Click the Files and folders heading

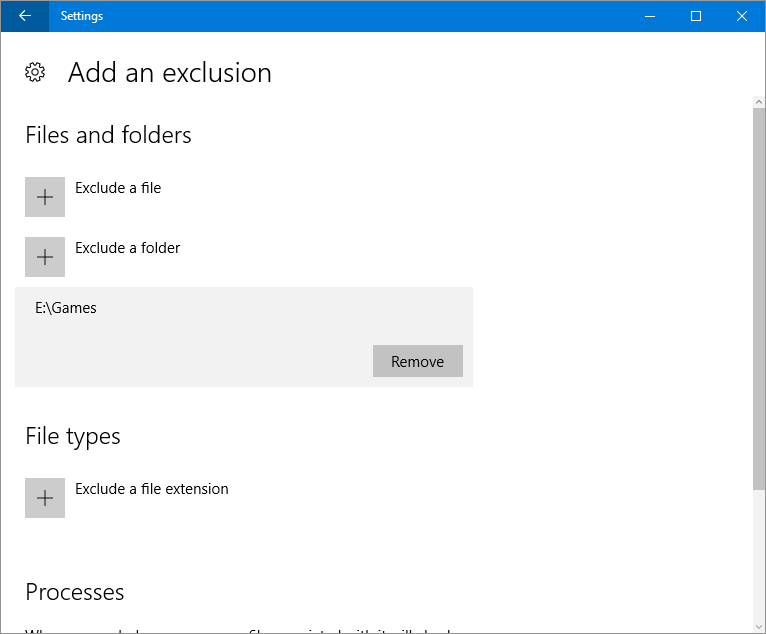[108, 135]
